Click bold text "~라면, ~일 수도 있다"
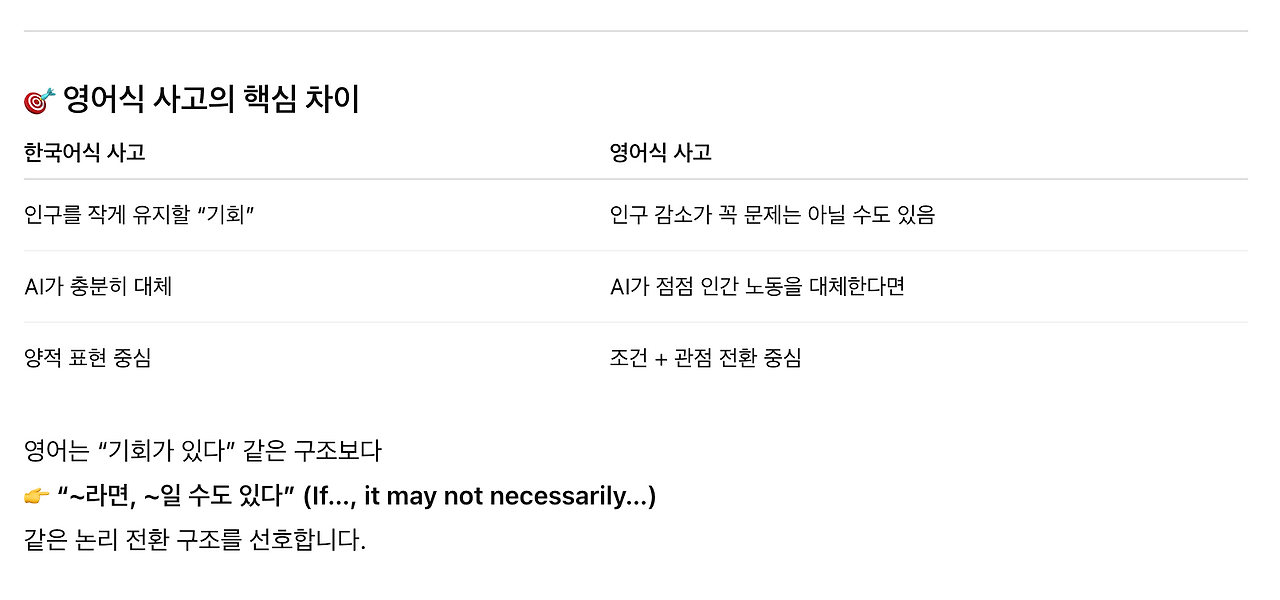The height and width of the screenshot is (600, 1280). coord(176,496)
